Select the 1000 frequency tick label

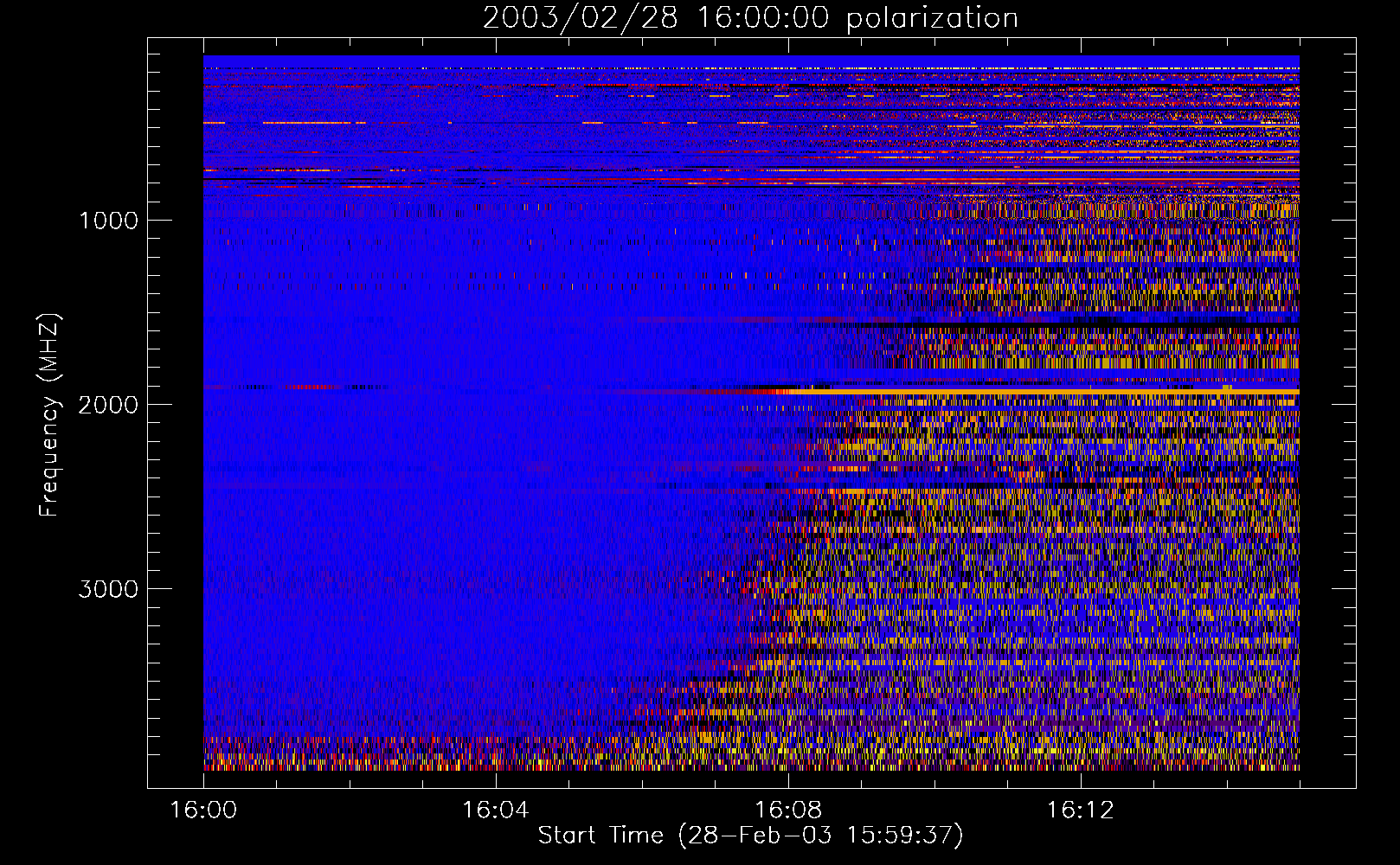(x=108, y=221)
